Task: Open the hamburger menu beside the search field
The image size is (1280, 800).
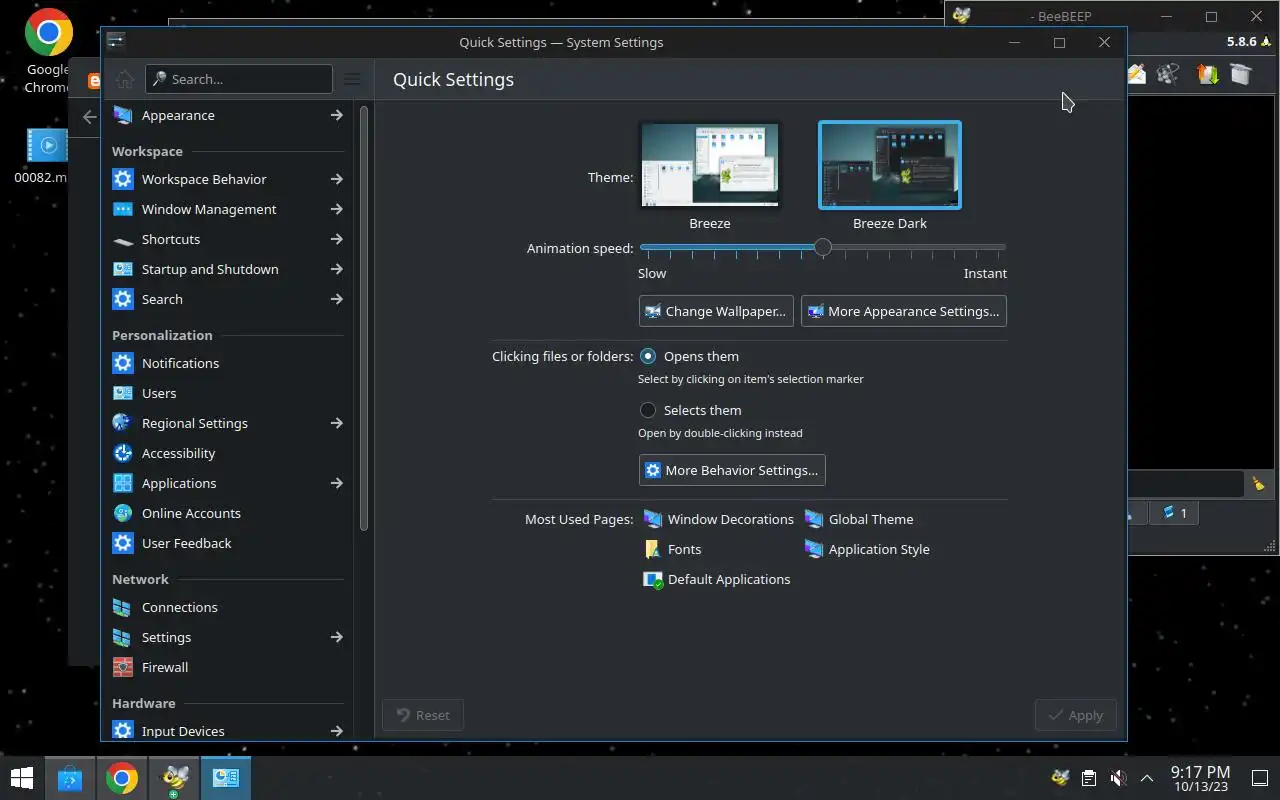Action: click(352, 79)
